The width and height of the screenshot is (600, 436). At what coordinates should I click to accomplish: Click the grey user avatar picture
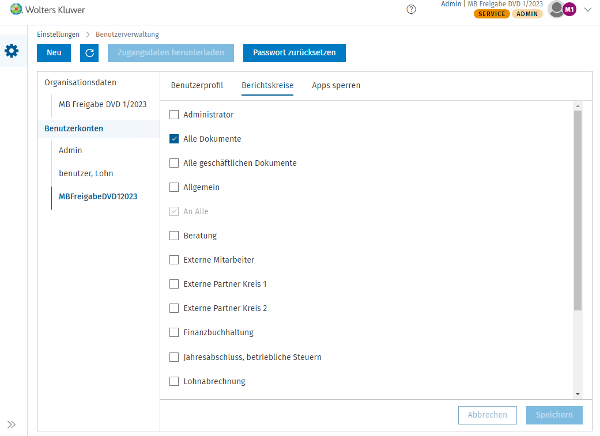coord(556,9)
